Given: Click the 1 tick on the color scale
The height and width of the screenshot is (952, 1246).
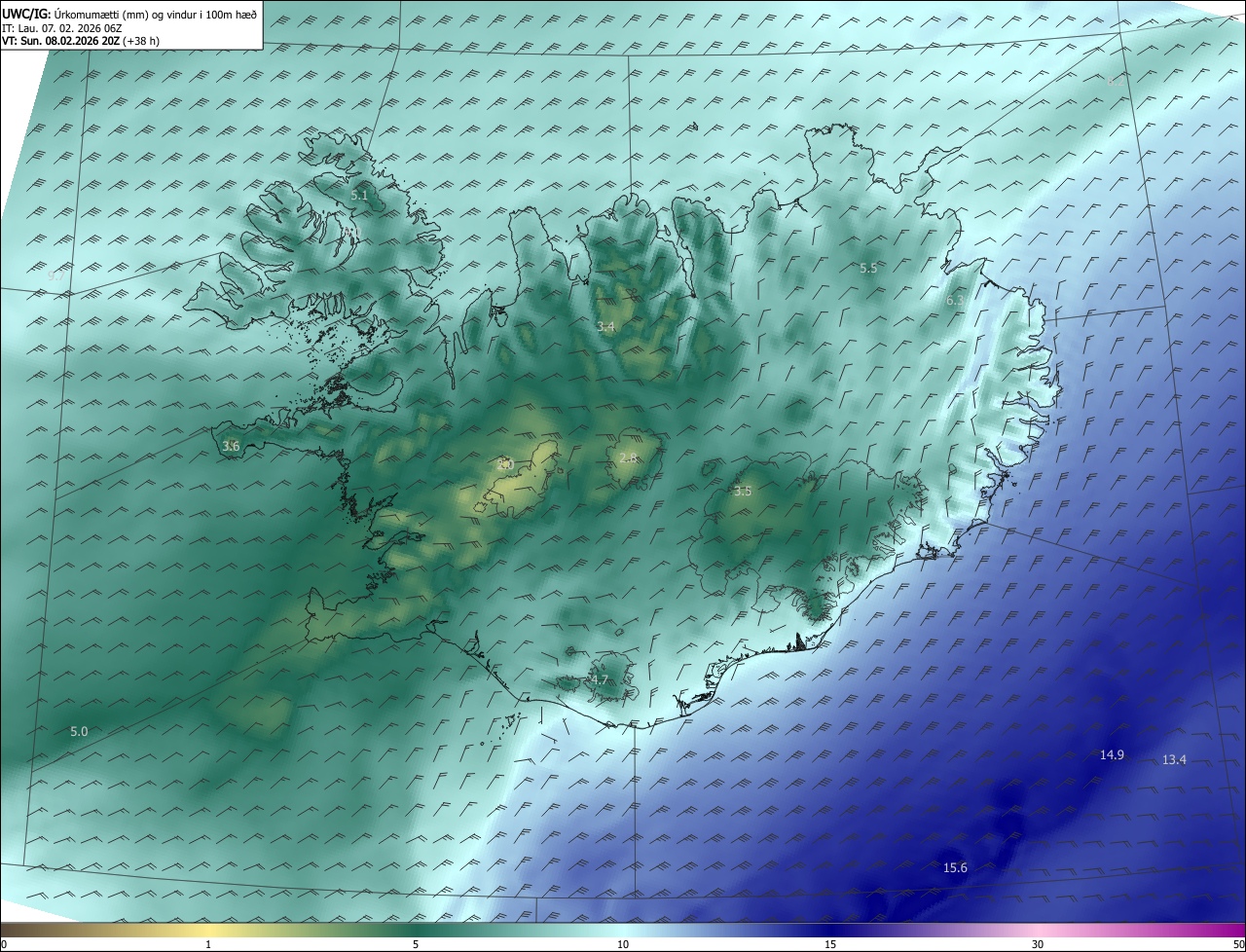Looking at the screenshot, I should [208, 944].
